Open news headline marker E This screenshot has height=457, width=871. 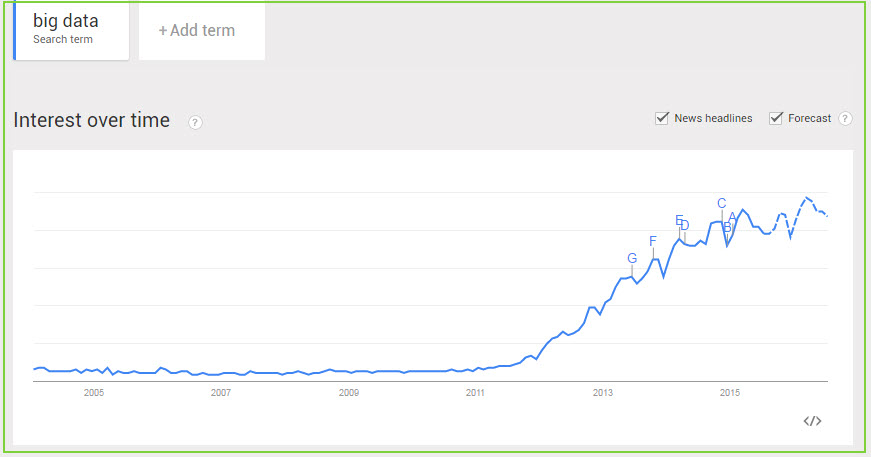pos(678,220)
